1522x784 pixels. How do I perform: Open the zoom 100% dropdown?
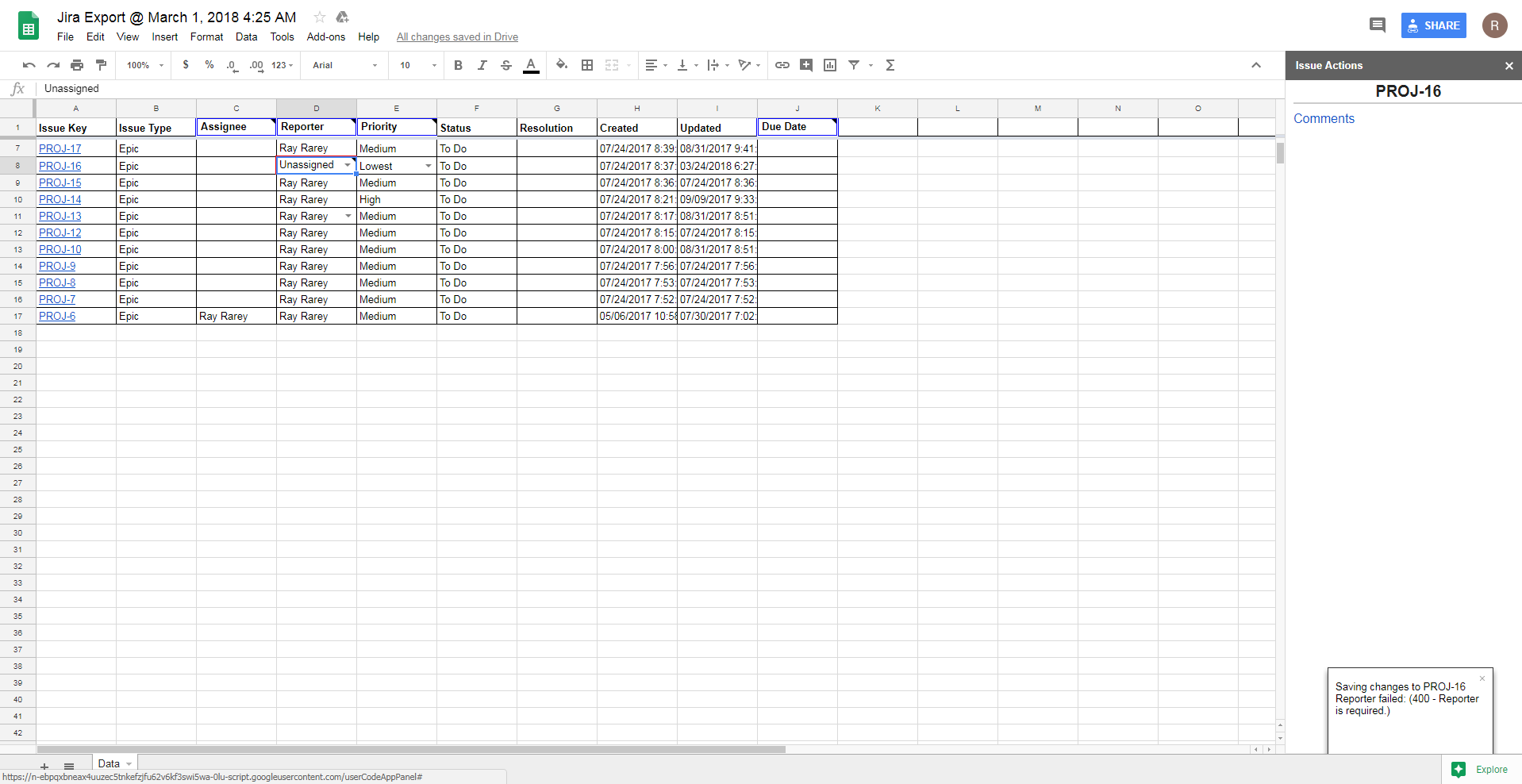click(x=144, y=65)
